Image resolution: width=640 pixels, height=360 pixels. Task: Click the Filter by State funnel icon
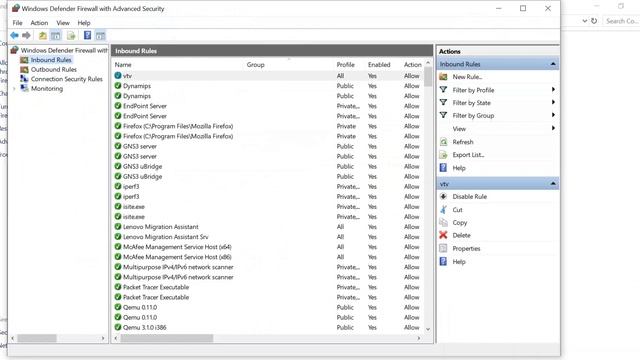click(x=443, y=102)
